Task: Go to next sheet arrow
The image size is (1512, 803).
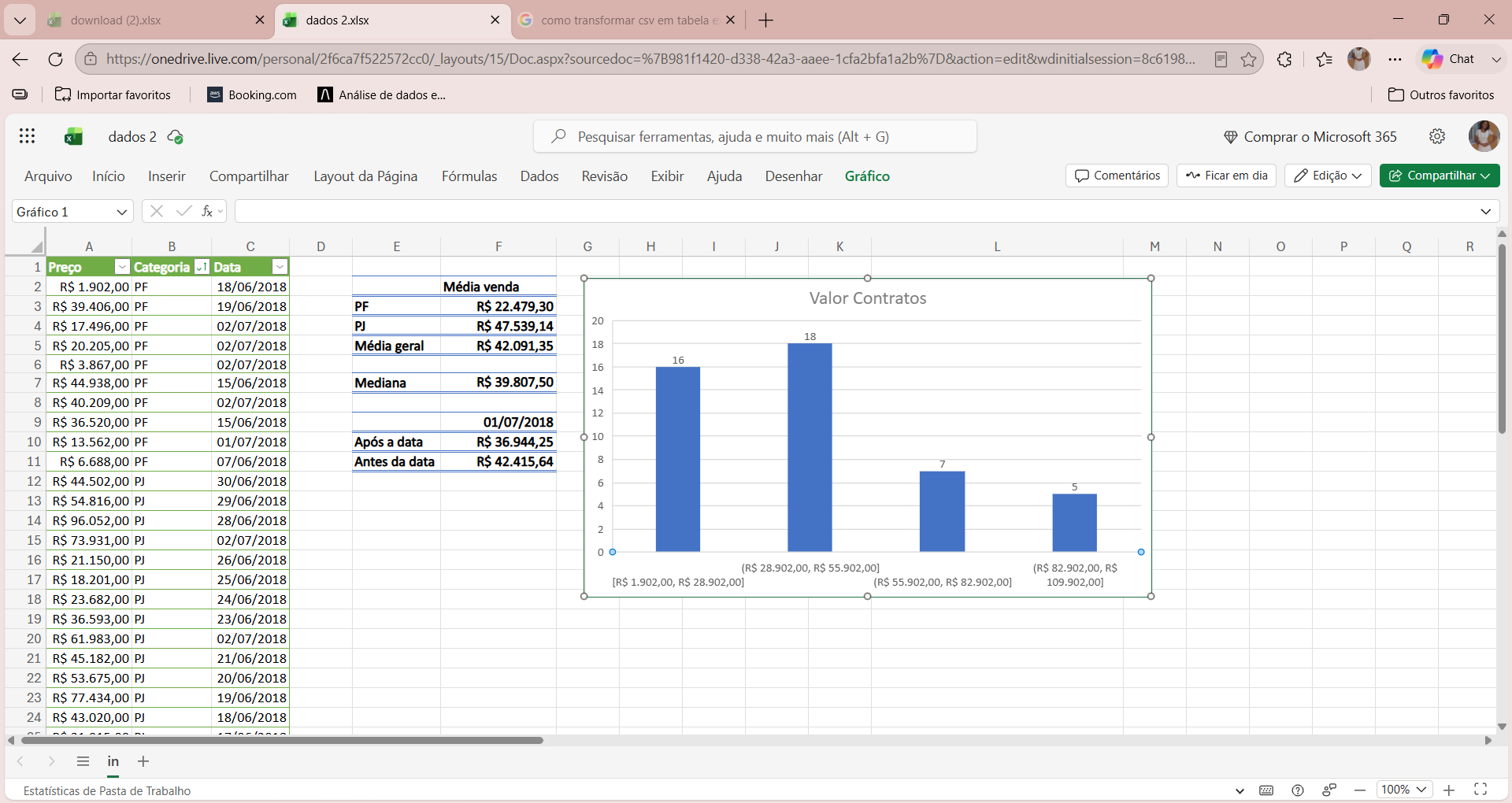Action: pyautogui.click(x=51, y=761)
